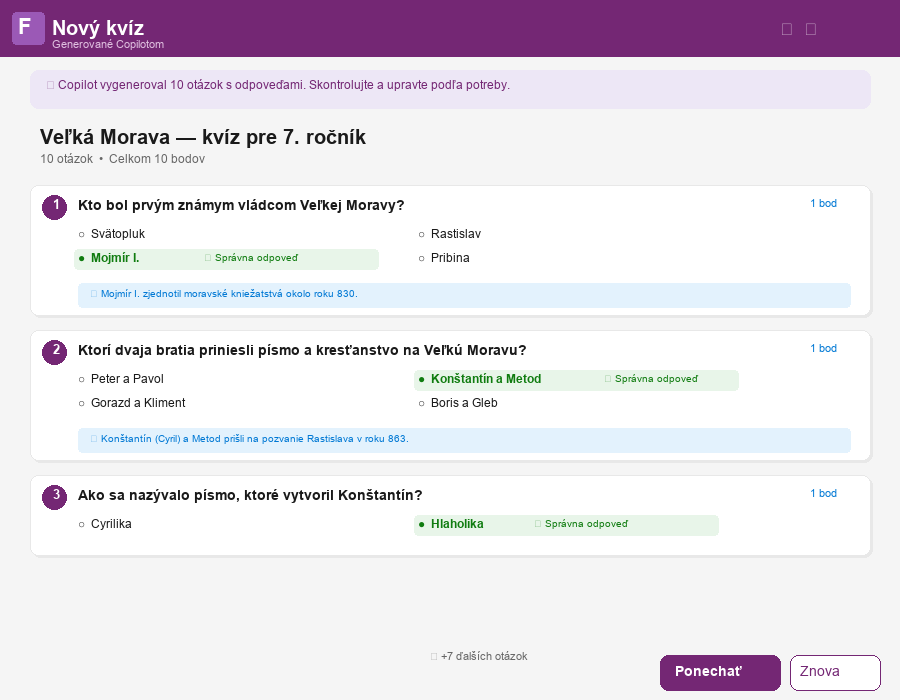Click the Ponechať button
900x700 pixels.
(x=719, y=672)
